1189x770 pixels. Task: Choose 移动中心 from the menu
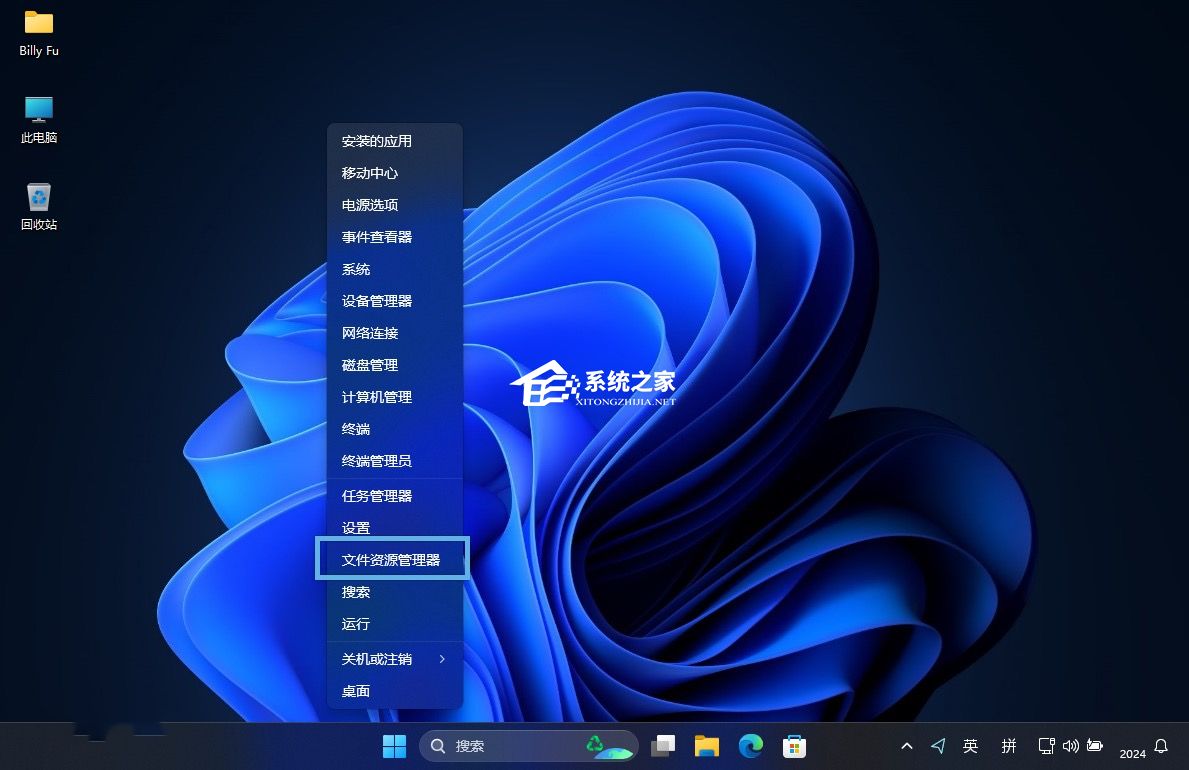(394, 173)
